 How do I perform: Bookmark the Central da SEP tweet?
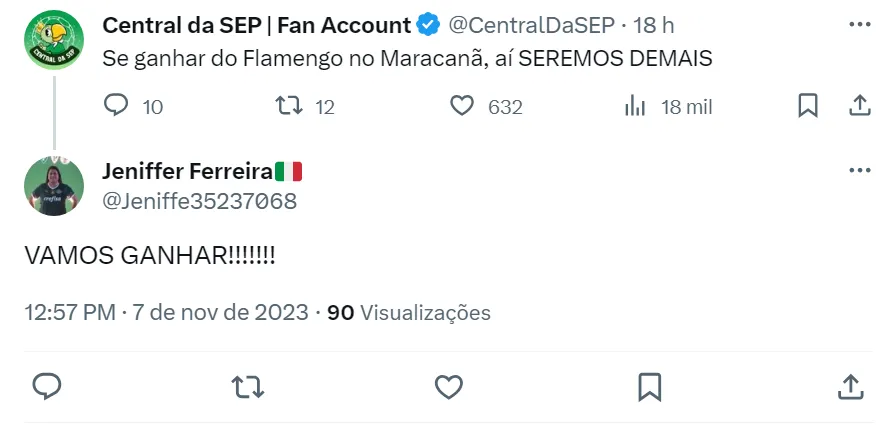click(x=808, y=106)
